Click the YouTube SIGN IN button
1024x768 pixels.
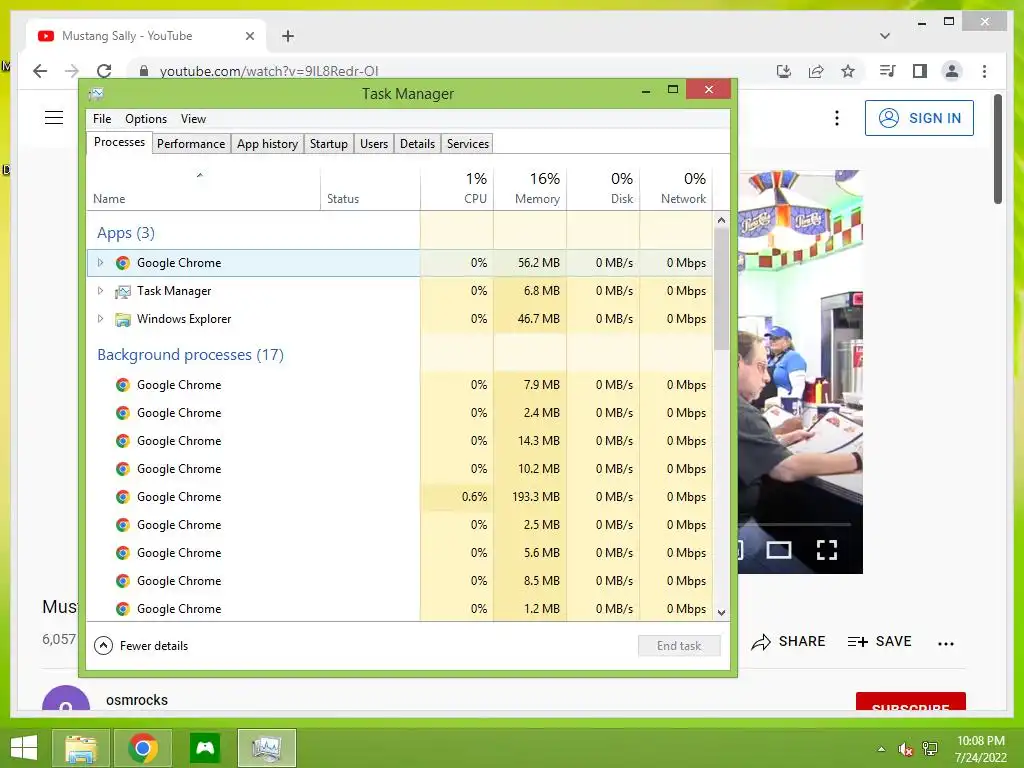coord(919,118)
